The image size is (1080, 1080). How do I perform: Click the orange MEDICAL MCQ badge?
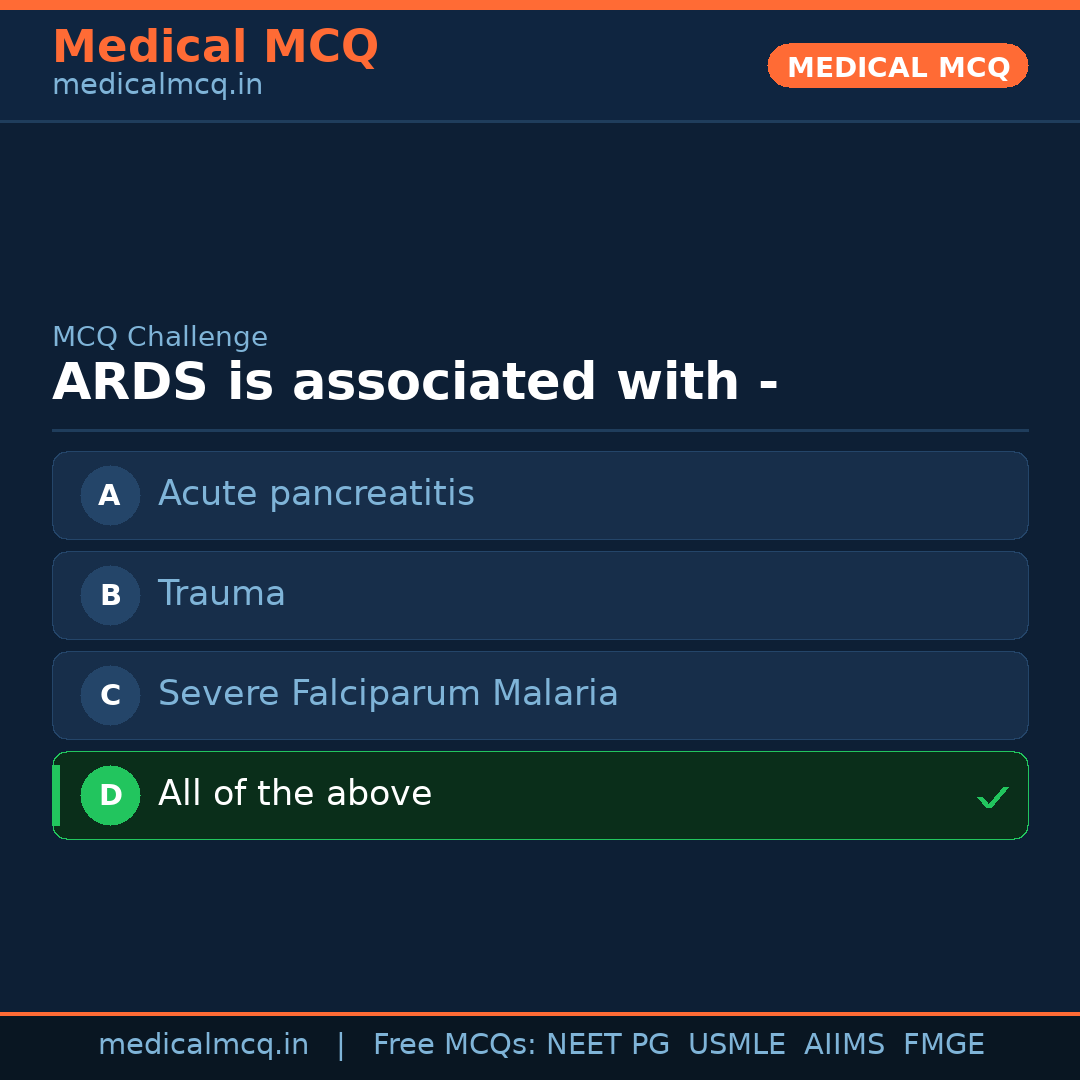coord(897,66)
